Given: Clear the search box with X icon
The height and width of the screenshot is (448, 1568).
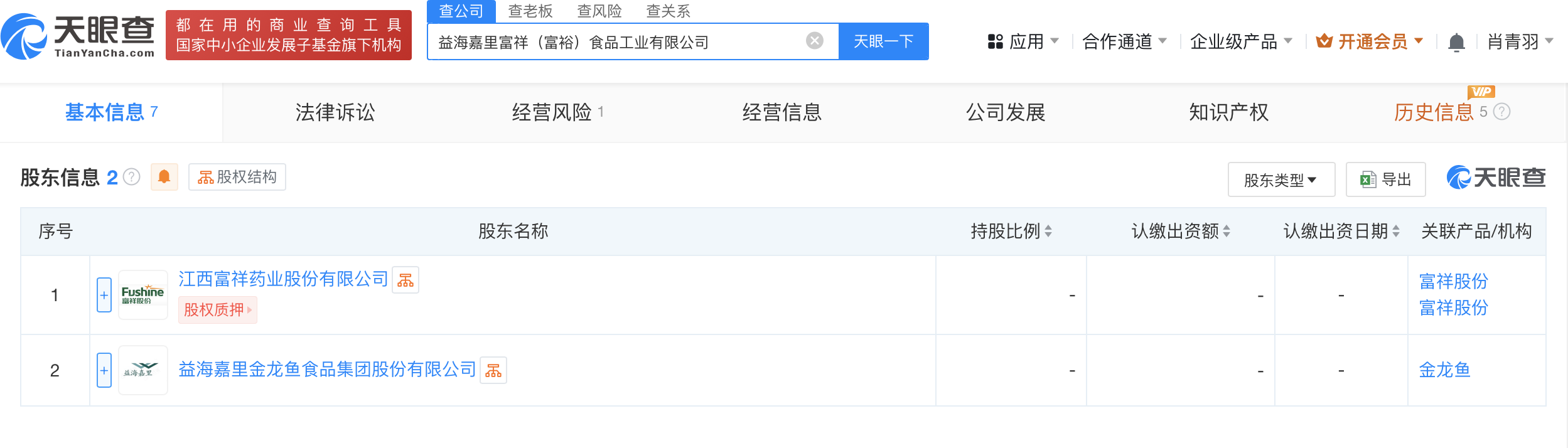Looking at the screenshot, I should coord(814,41).
